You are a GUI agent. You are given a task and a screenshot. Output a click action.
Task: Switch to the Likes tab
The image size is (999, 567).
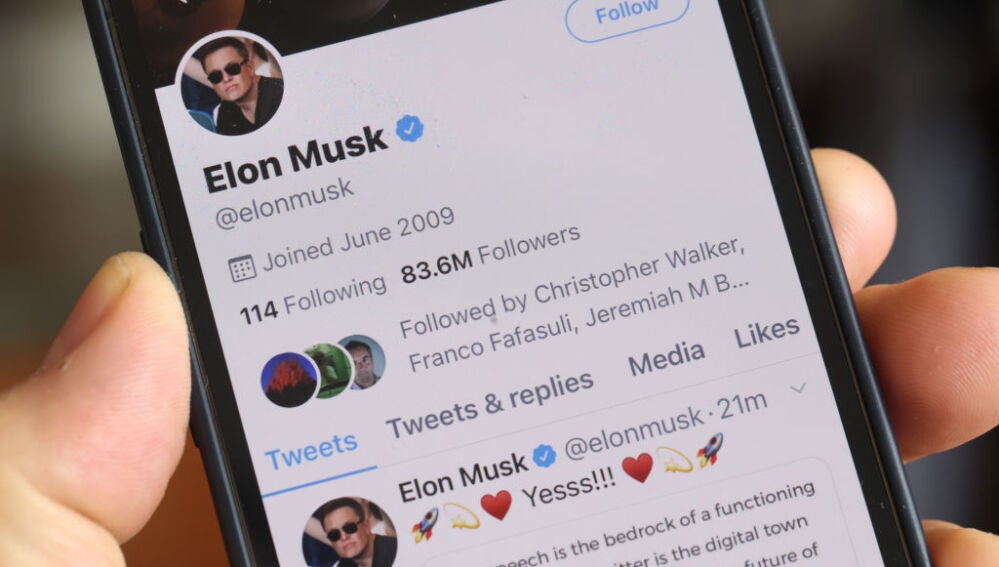[767, 331]
